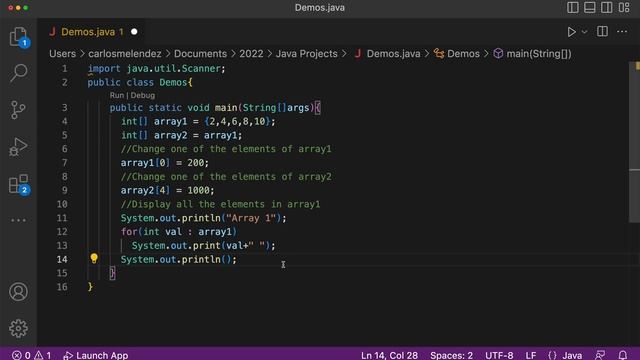Toggle the secondary side bar

coord(607,7)
